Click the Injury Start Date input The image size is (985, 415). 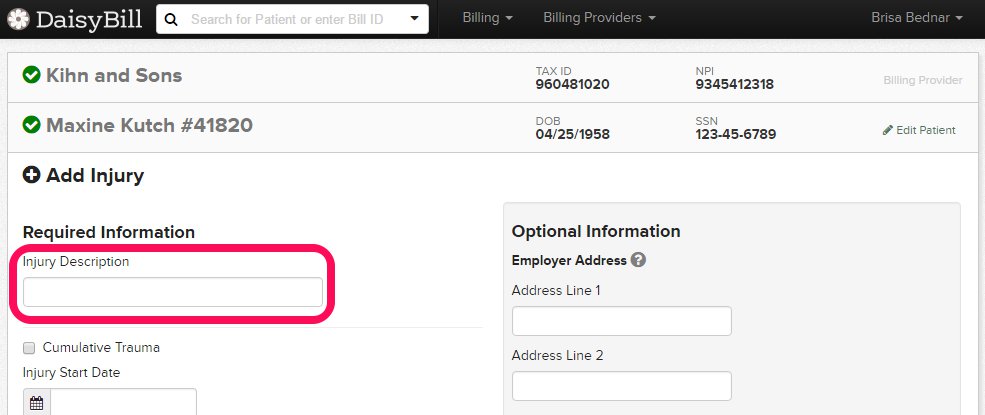tap(123, 403)
